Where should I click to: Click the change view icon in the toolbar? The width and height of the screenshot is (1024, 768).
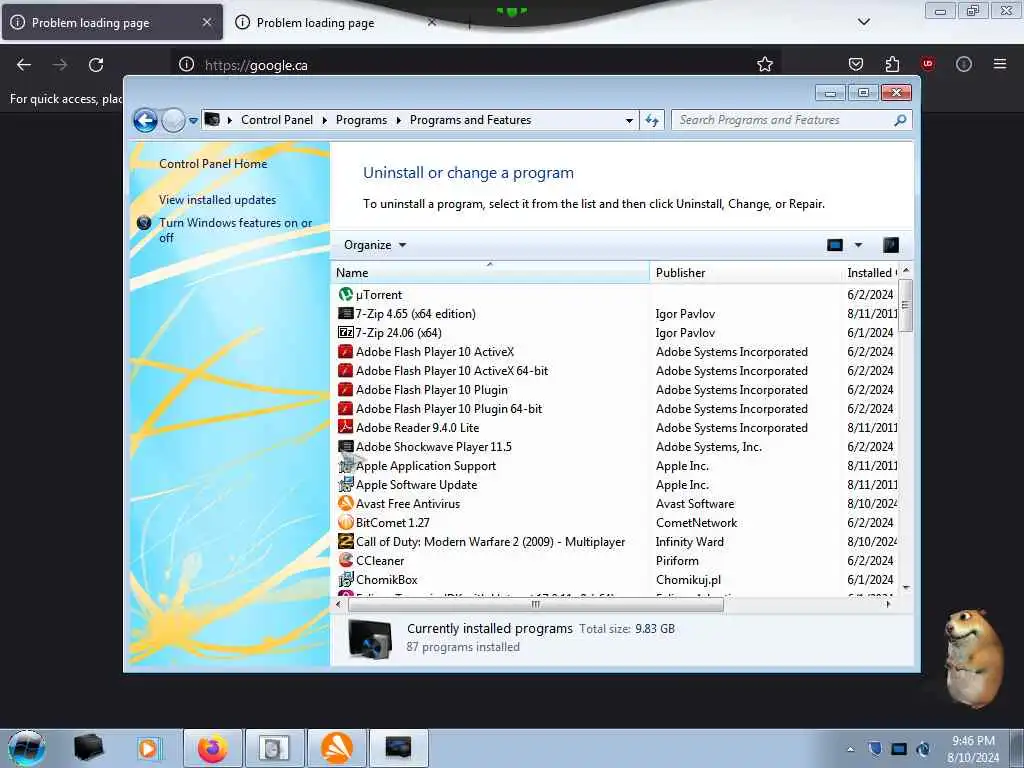point(835,245)
